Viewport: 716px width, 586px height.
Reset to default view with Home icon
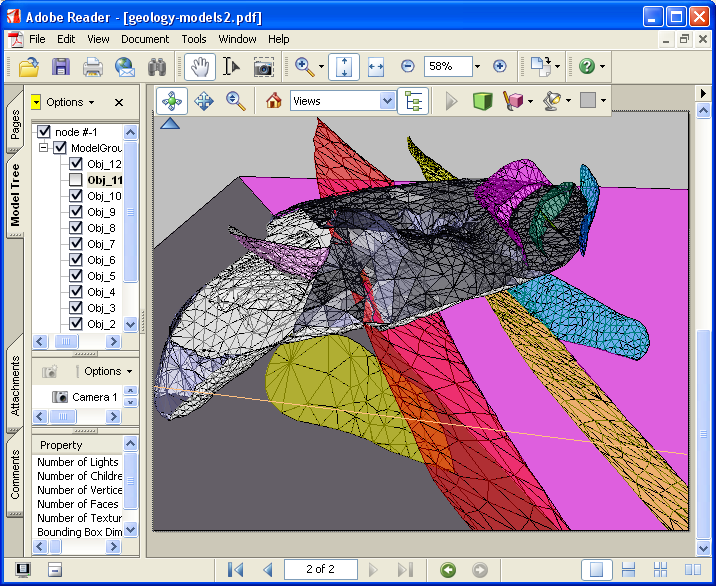273,101
